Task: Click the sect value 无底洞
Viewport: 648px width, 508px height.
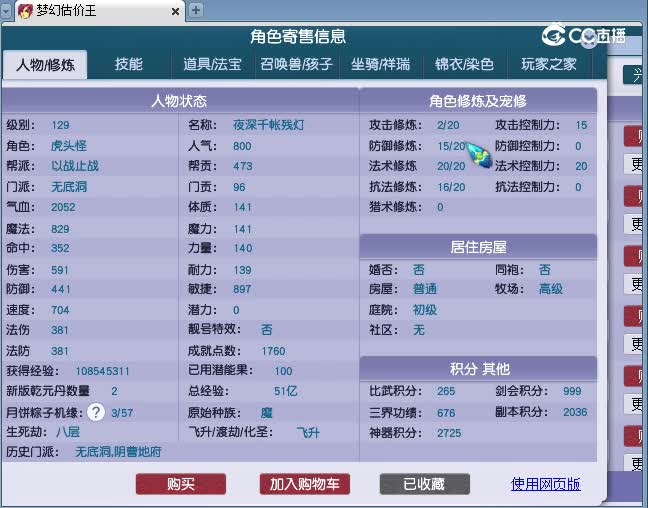Action: [69, 186]
